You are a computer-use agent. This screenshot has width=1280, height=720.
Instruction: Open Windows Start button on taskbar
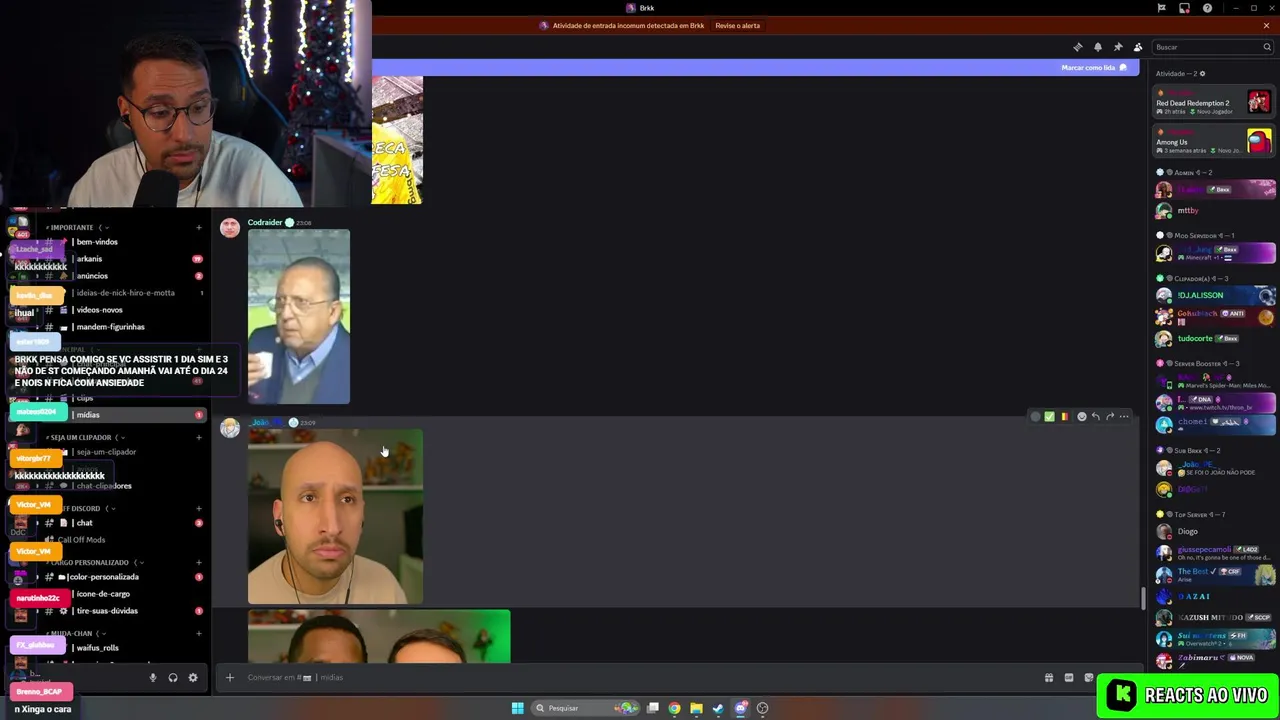point(517,708)
